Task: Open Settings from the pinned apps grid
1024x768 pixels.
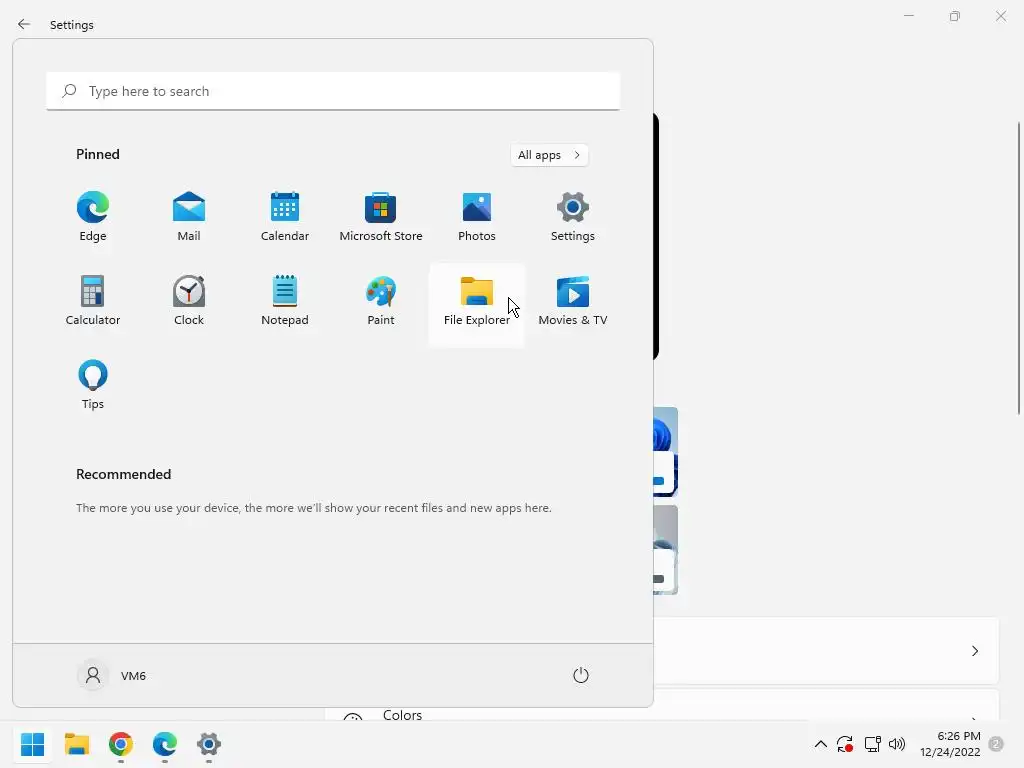Action: coord(573,217)
